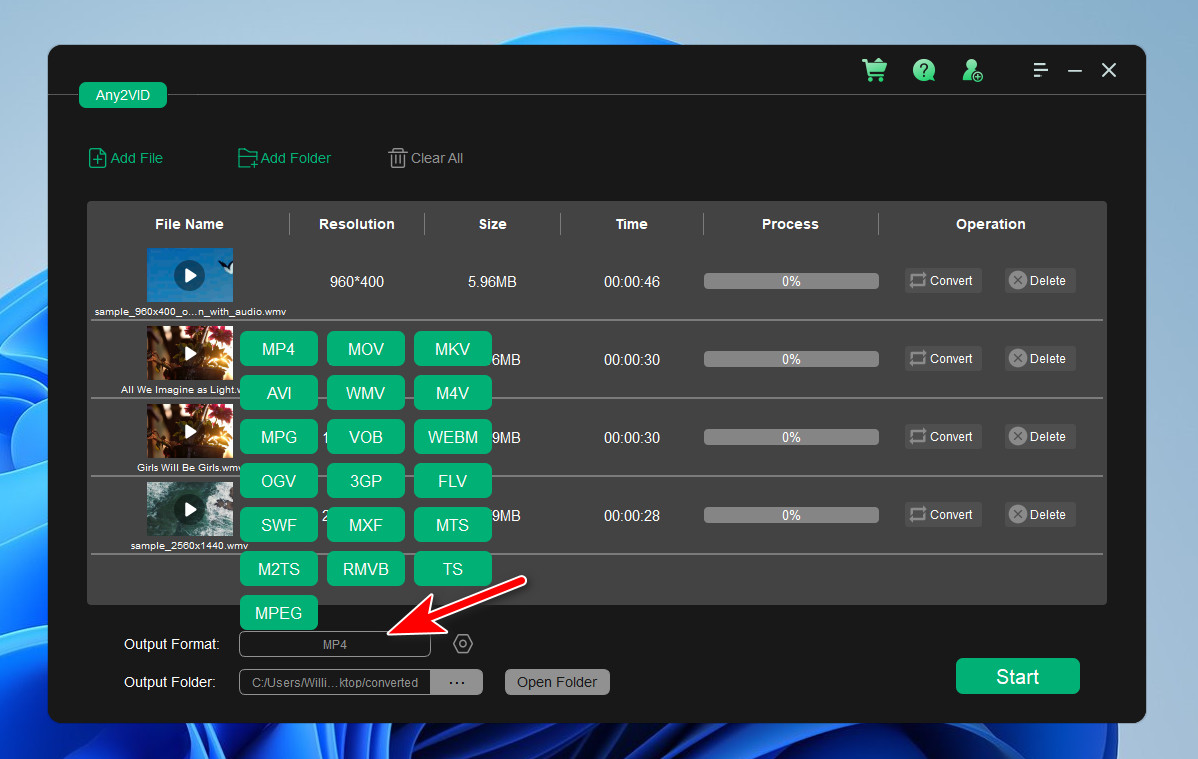Screen dimensions: 1198x759
Task: Click the 5.96MB size value
Action: pos(492,282)
